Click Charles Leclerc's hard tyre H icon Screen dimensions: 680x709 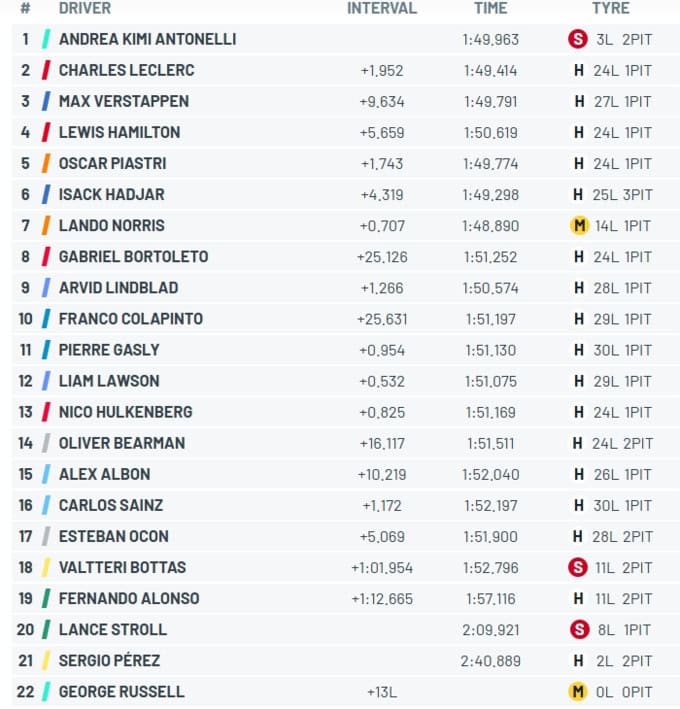point(578,71)
